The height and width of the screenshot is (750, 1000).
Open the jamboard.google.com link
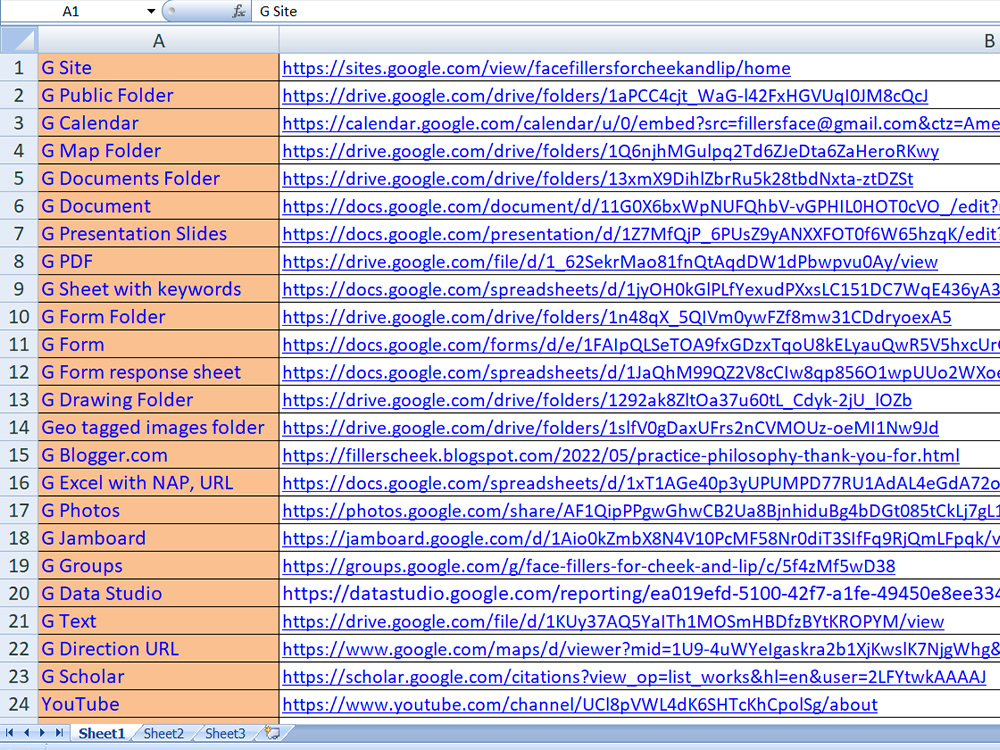point(641,539)
